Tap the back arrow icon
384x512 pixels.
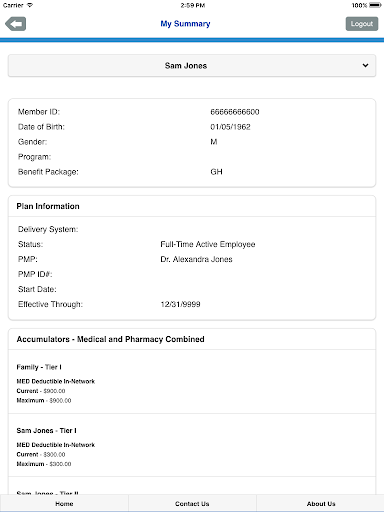point(15,24)
